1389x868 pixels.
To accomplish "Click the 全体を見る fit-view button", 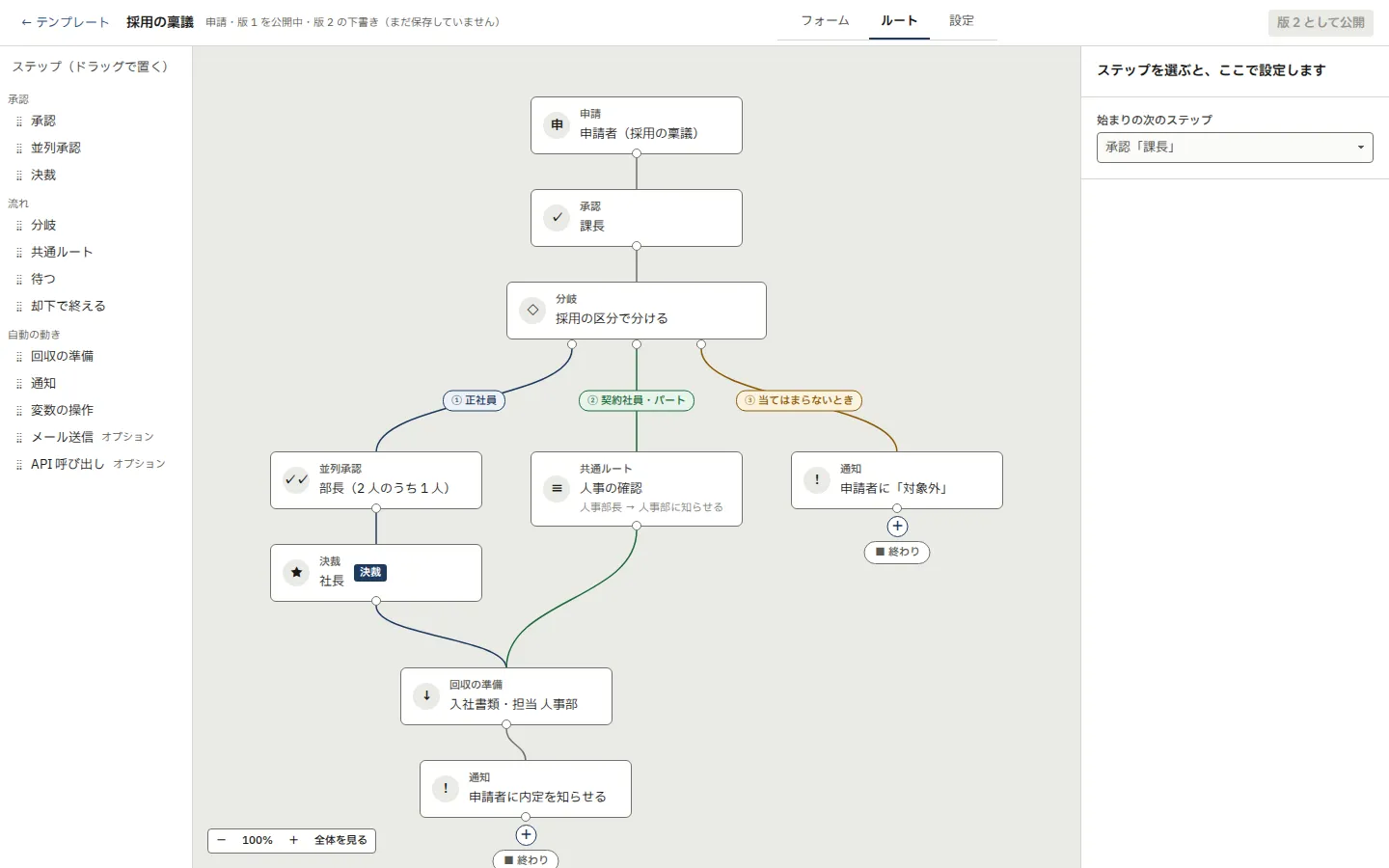I will click(340, 840).
